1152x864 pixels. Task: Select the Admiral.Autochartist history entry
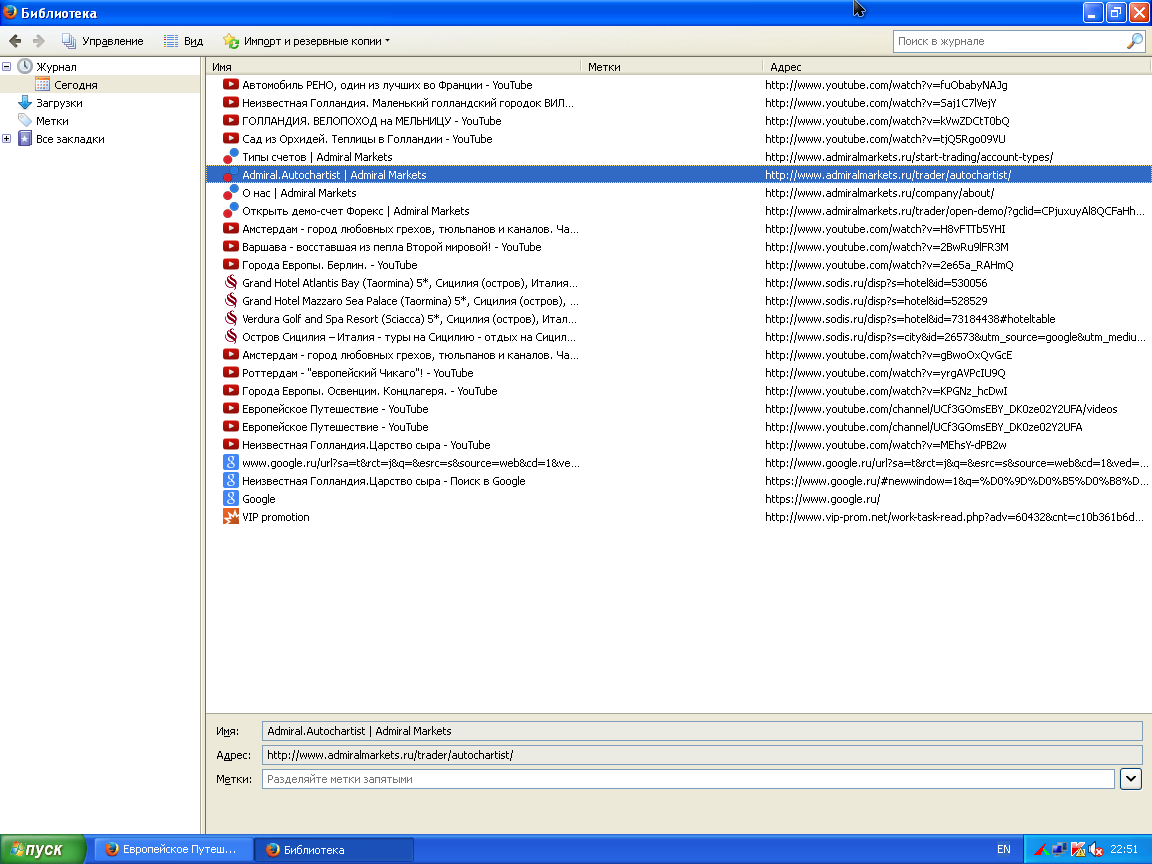click(x=678, y=175)
